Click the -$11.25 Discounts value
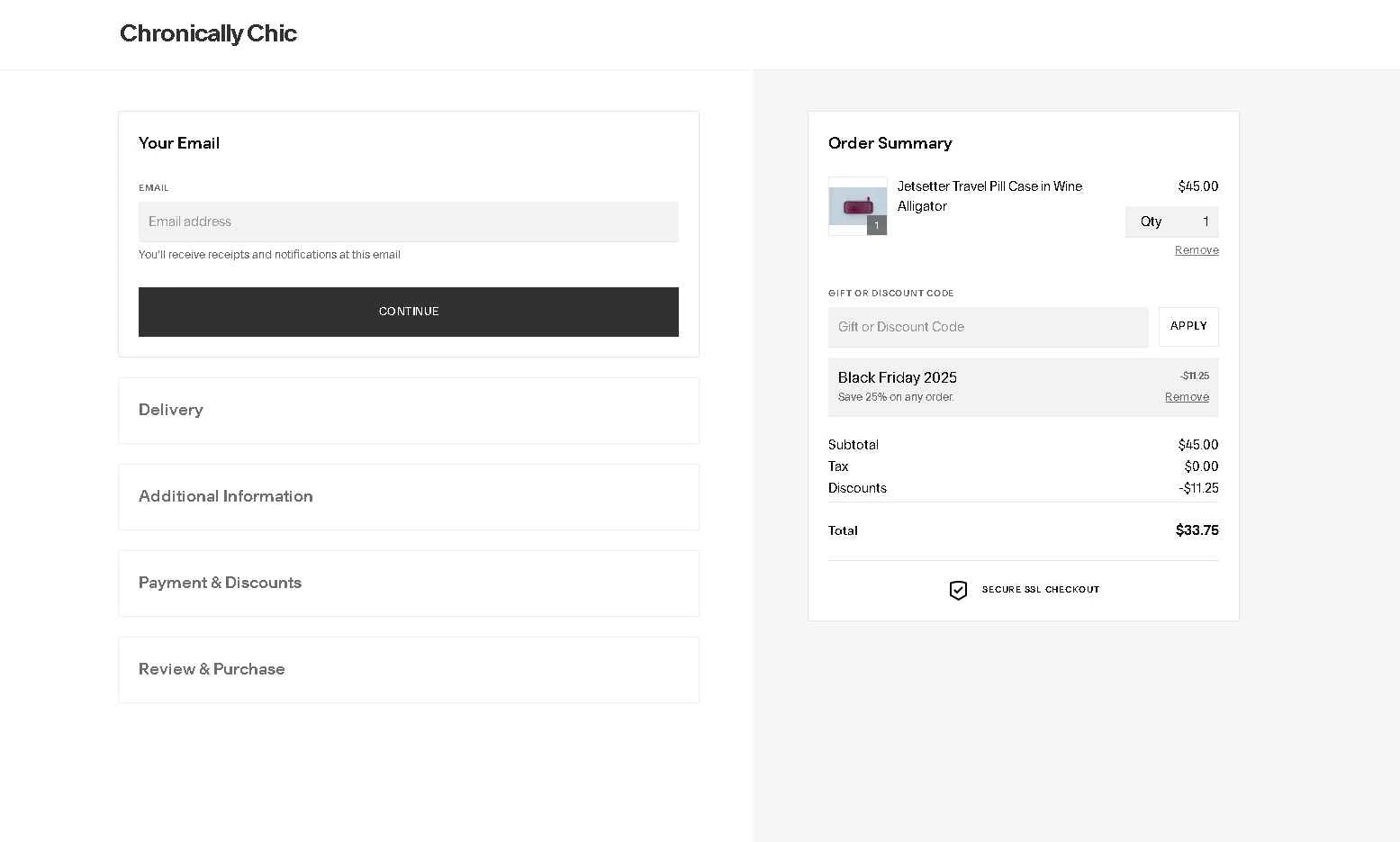 tap(1198, 488)
